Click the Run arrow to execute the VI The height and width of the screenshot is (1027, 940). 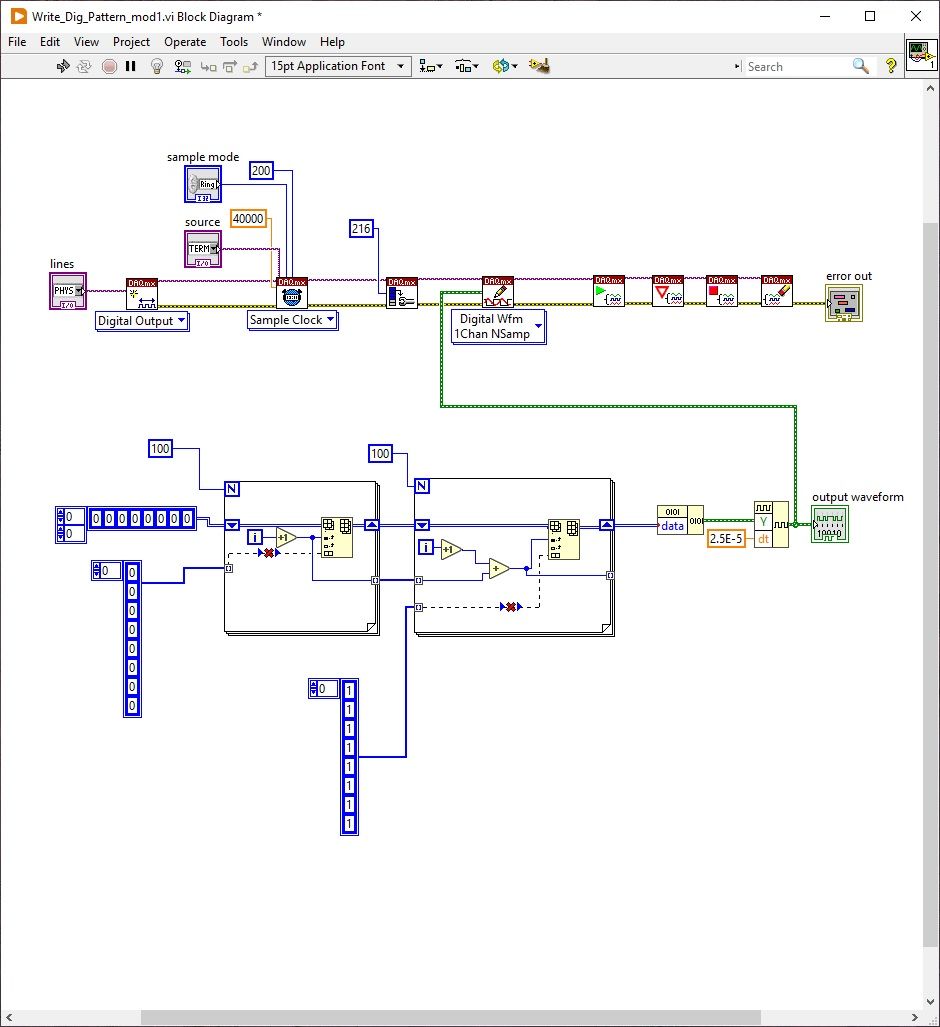62,66
